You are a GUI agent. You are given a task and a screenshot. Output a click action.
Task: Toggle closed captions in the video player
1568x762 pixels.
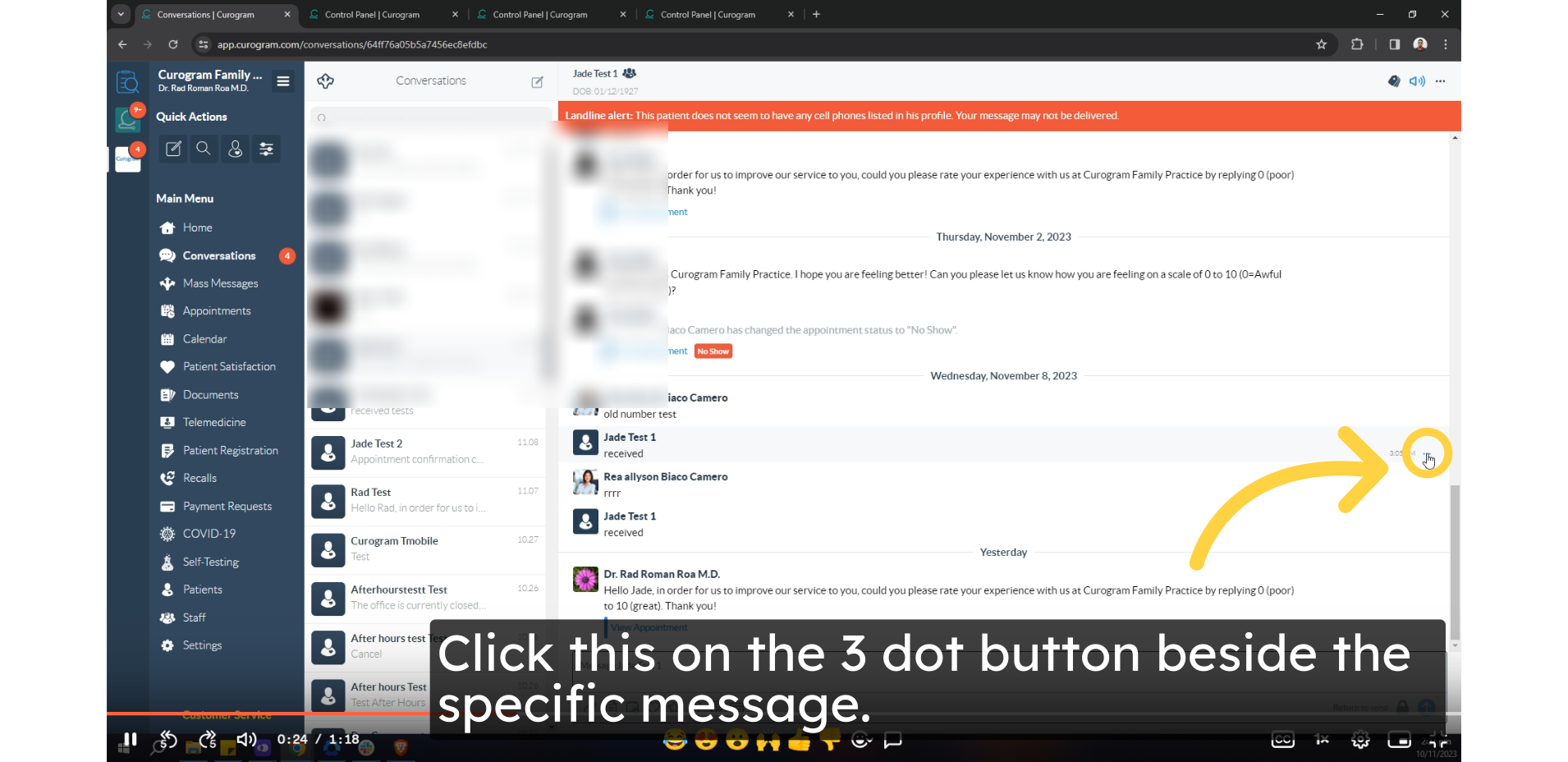tap(1282, 740)
